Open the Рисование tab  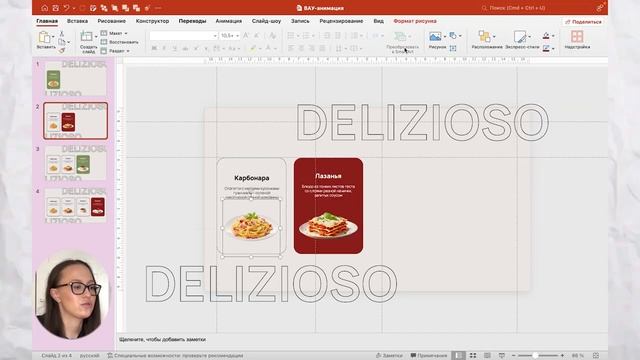(111, 21)
